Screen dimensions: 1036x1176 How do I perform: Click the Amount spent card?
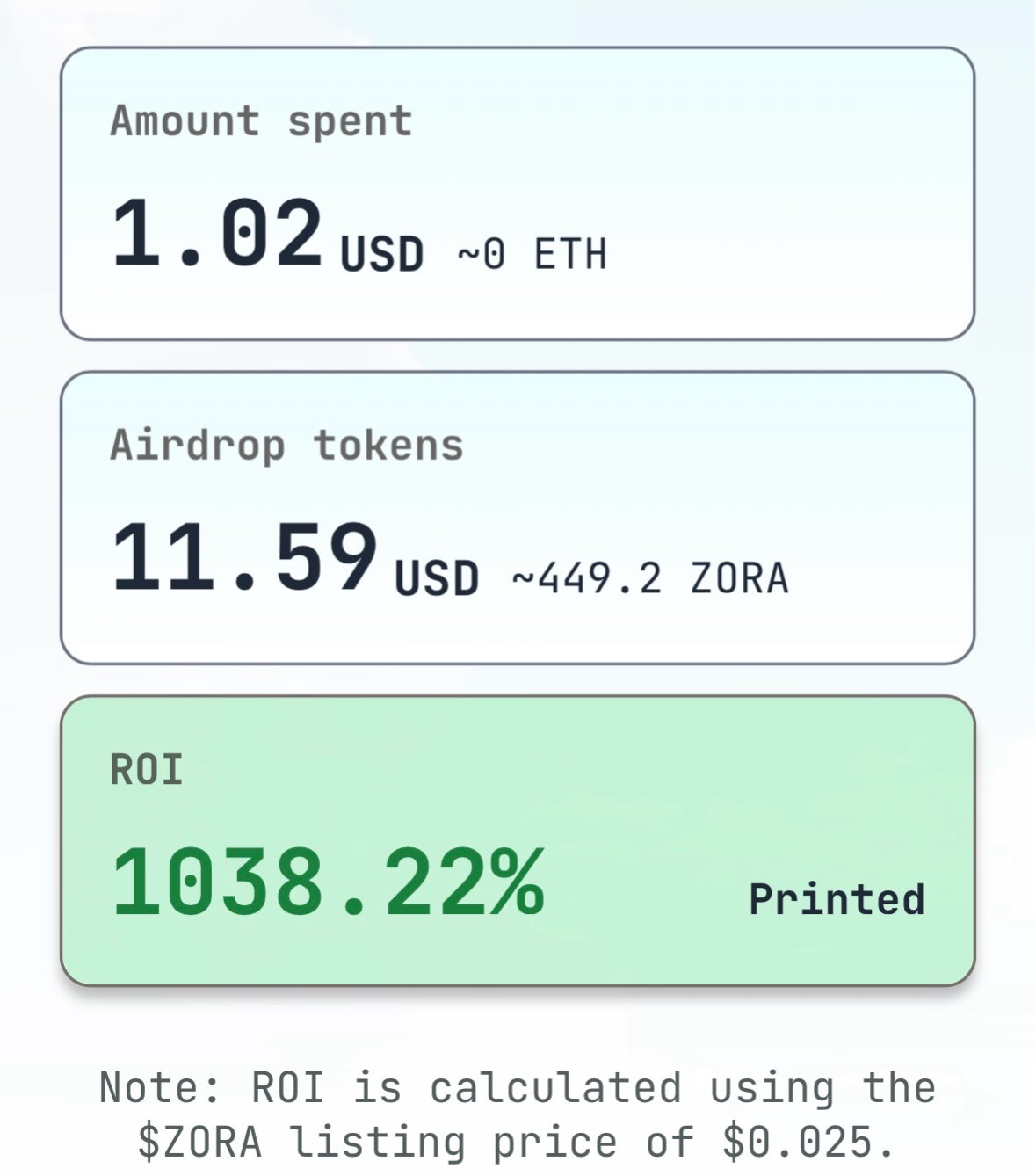(x=518, y=193)
